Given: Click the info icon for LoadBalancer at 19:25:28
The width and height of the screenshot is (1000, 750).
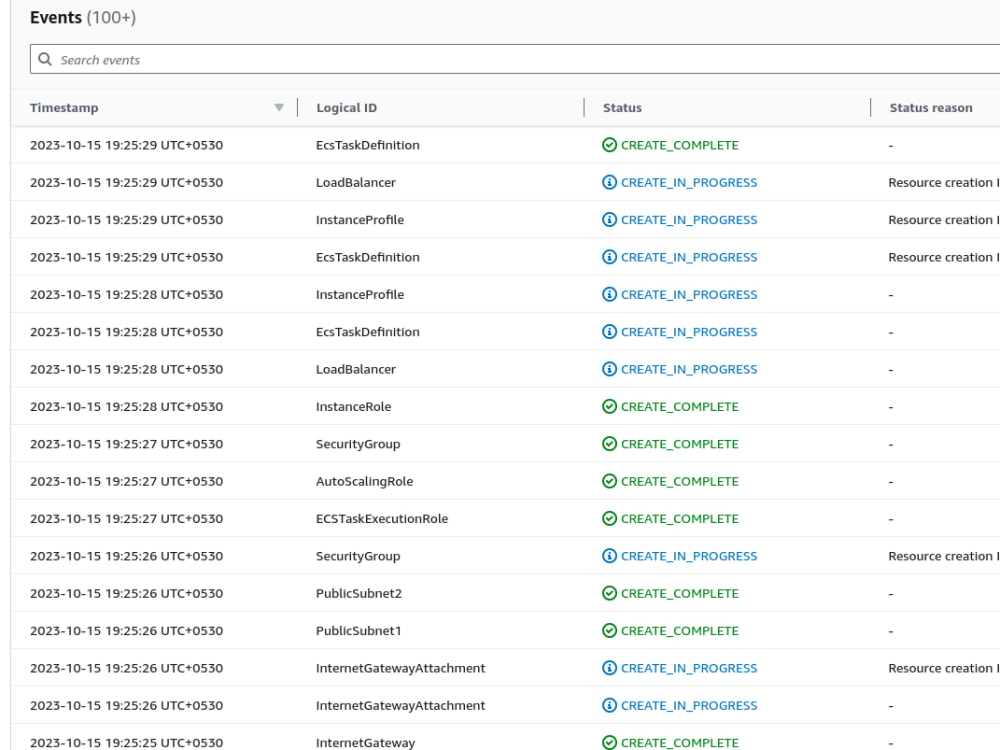Looking at the screenshot, I should (609, 369).
